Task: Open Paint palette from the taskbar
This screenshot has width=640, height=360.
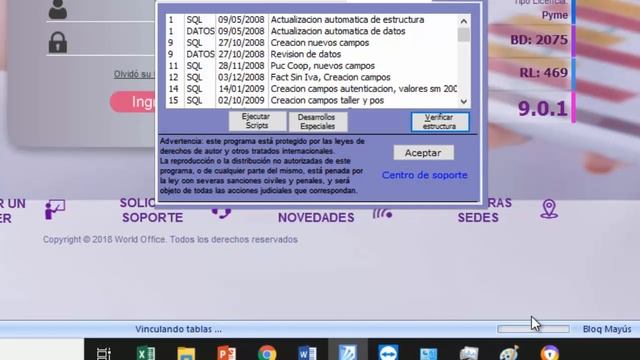Action: pos(509,353)
